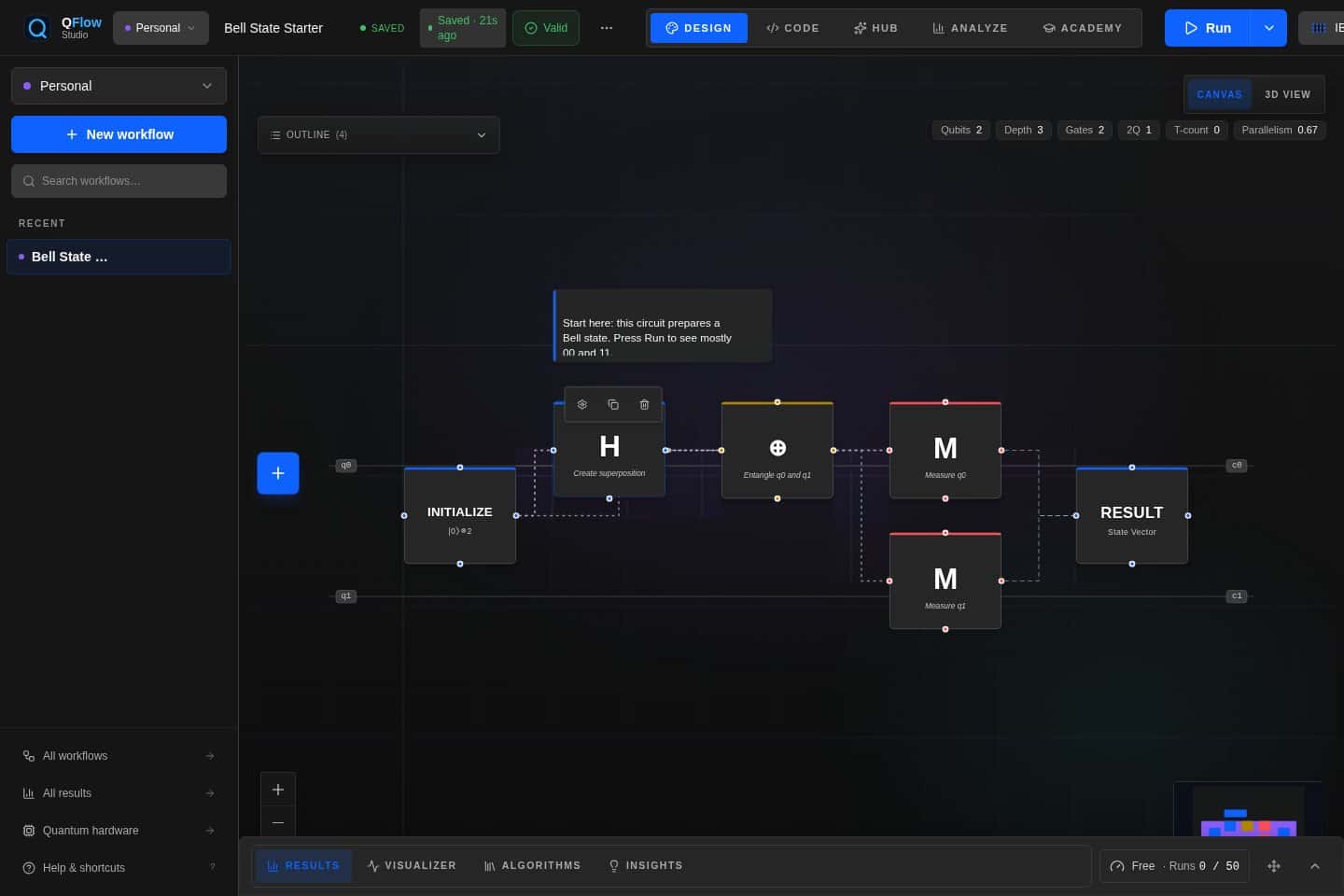Screen dimensions: 1344x896
Task: Click the minimap thumbnail
Action: [x=1248, y=810]
